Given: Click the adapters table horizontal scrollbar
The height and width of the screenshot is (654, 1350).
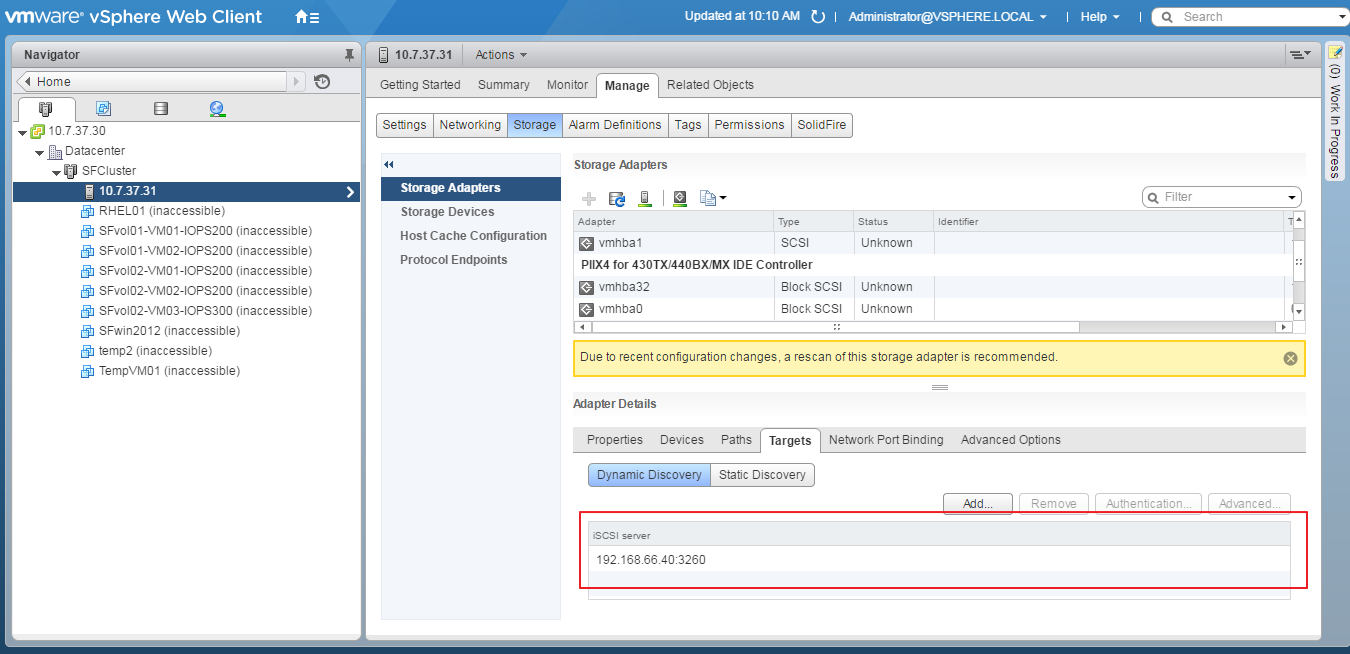Looking at the screenshot, I should pos(834,327).
